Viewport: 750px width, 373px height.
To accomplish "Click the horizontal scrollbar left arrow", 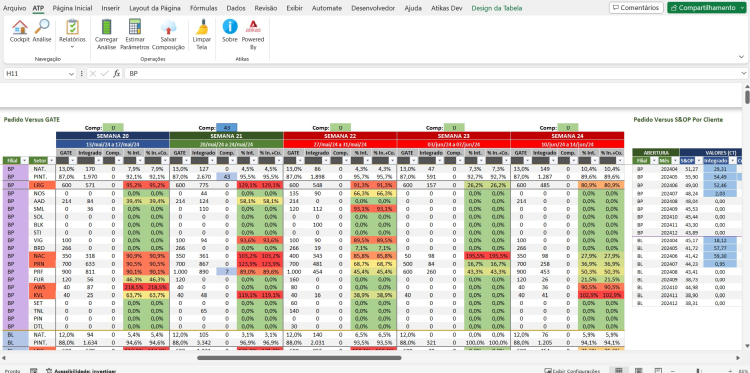I will tap(3, 358).
